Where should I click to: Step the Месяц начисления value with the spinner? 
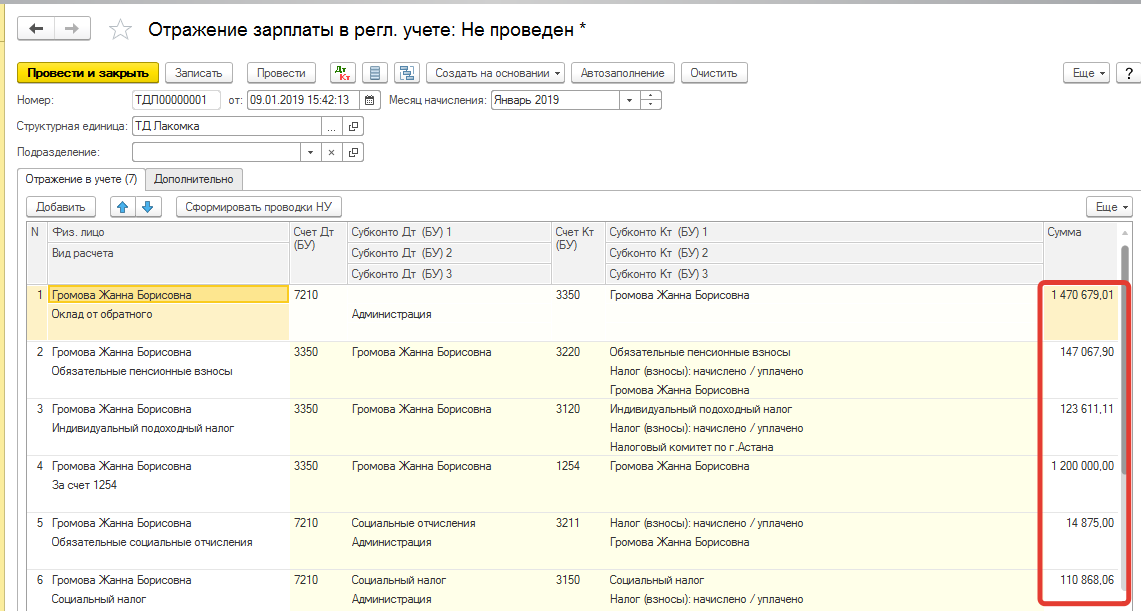click(651, 100)
